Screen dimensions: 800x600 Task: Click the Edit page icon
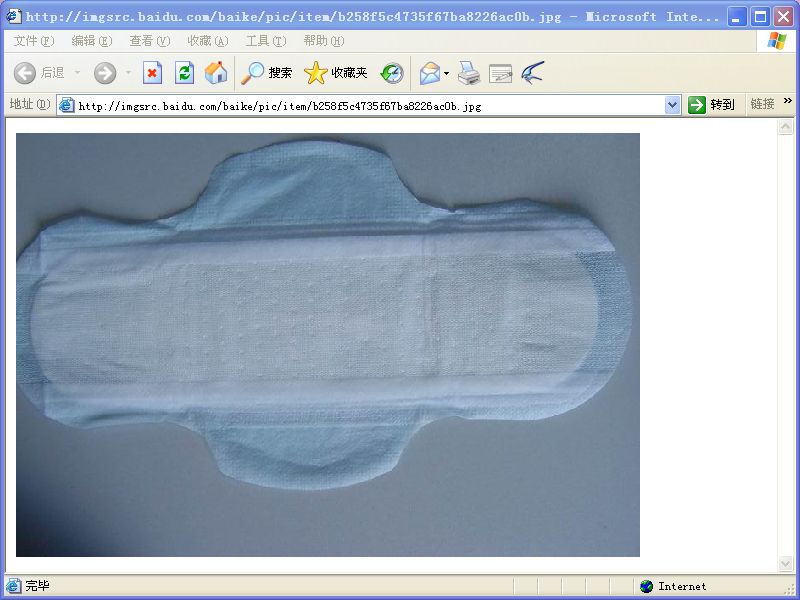501,73
